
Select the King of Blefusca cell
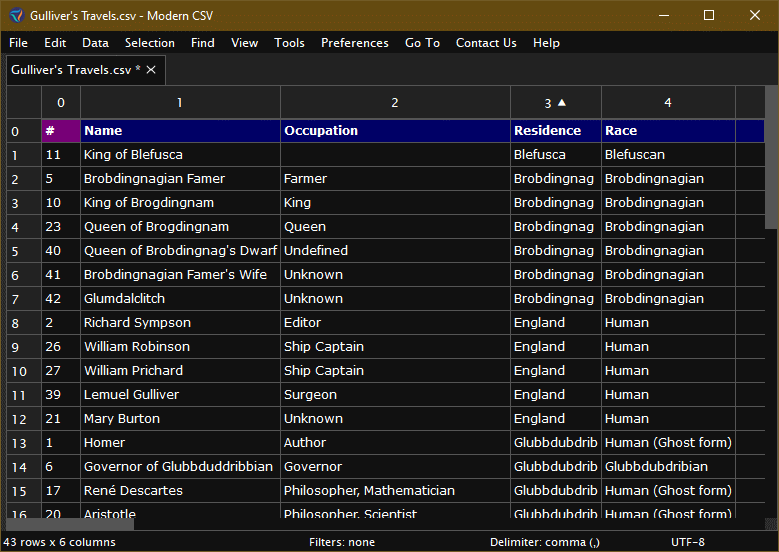[180, 155]
